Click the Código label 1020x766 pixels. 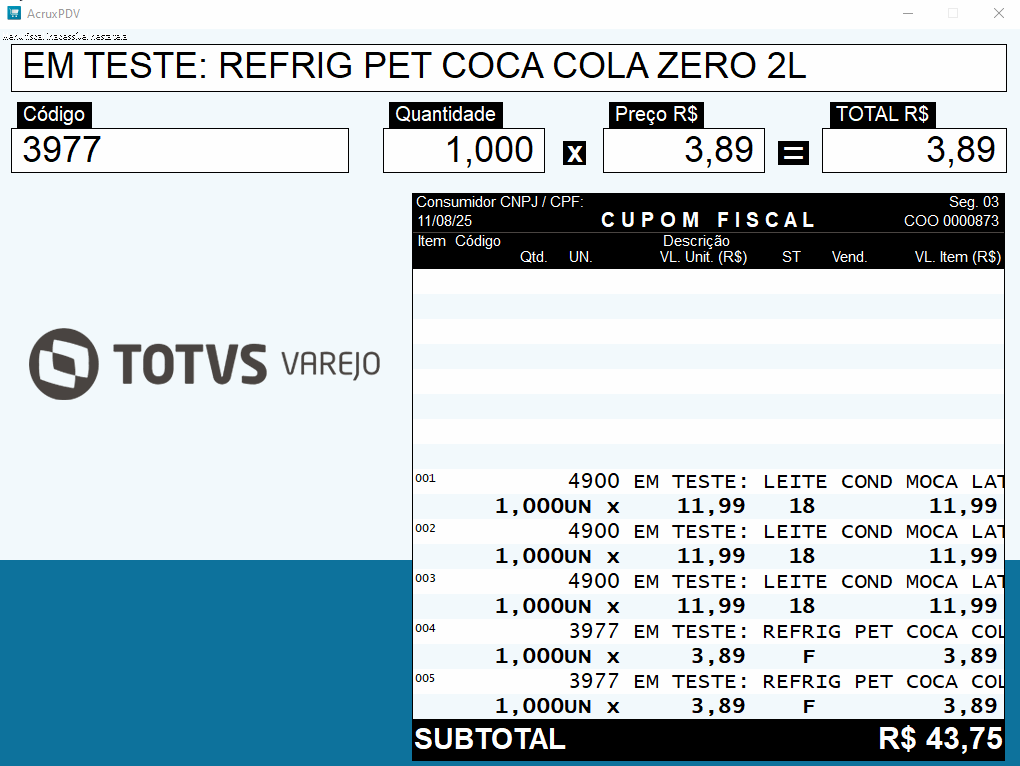54,114
